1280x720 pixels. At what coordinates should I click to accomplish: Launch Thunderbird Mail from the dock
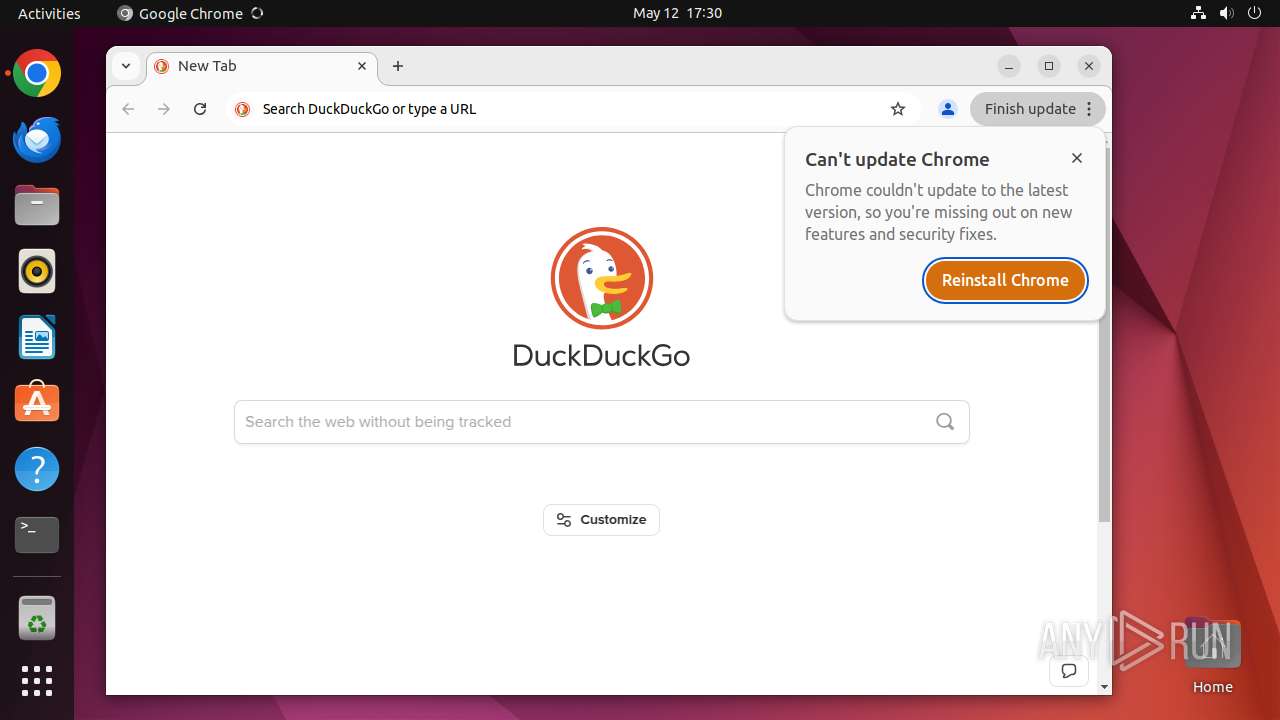tap(37, 139)
